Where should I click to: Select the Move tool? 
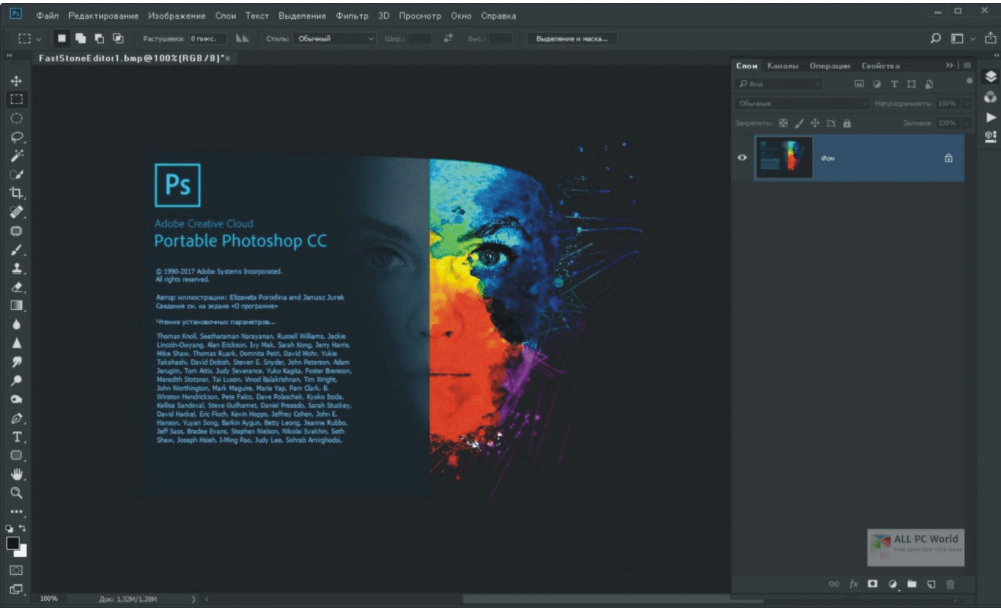[x=17, y=81]
